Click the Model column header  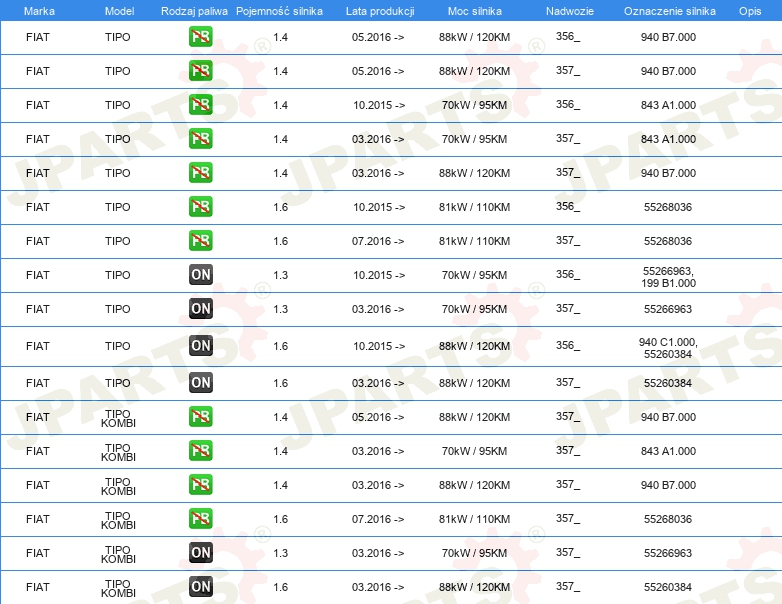pyautogui.click(x=117, y=9)
